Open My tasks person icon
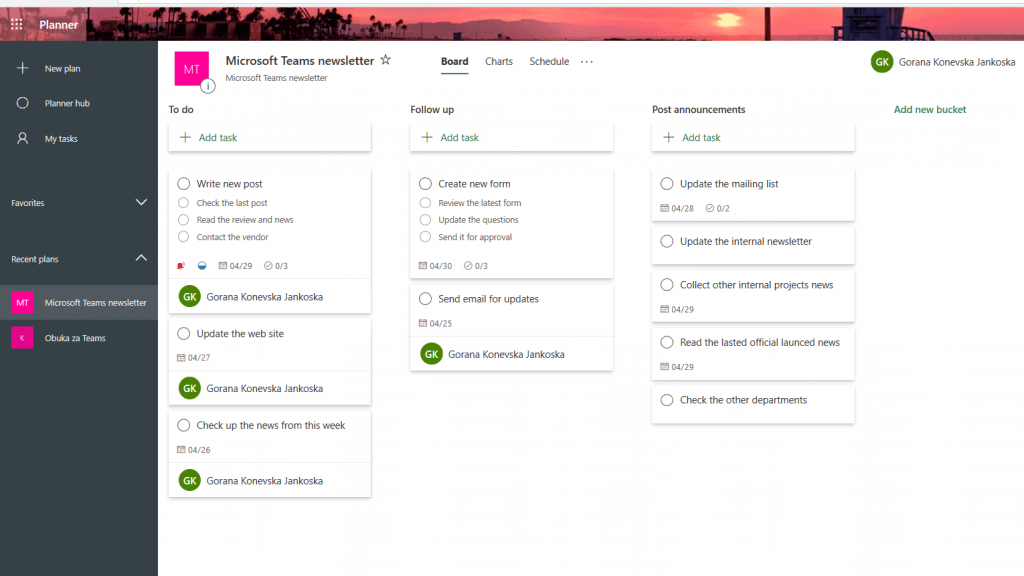 pyautogui.click(x=22, y=138)
